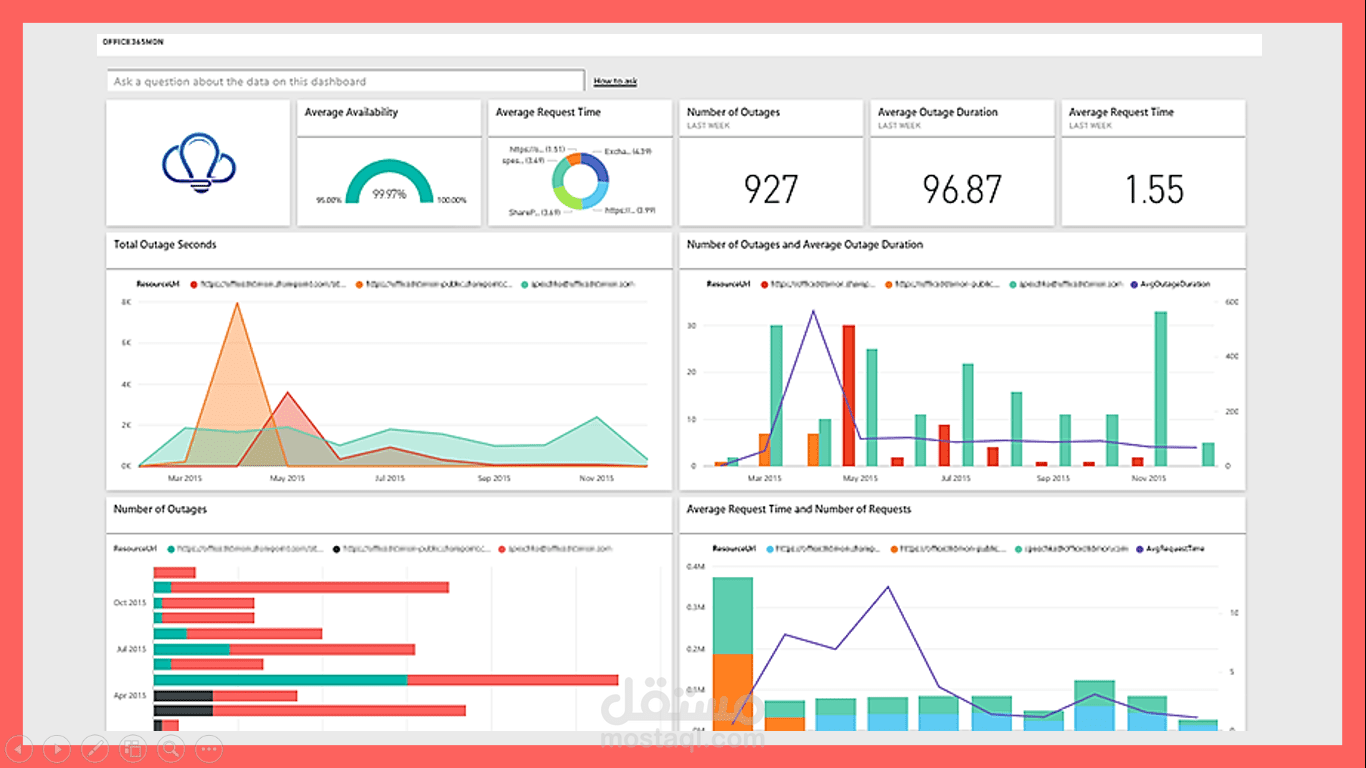
Task: Select the AvgRequestTime legend entry
Action: [x=1169, y=549]
